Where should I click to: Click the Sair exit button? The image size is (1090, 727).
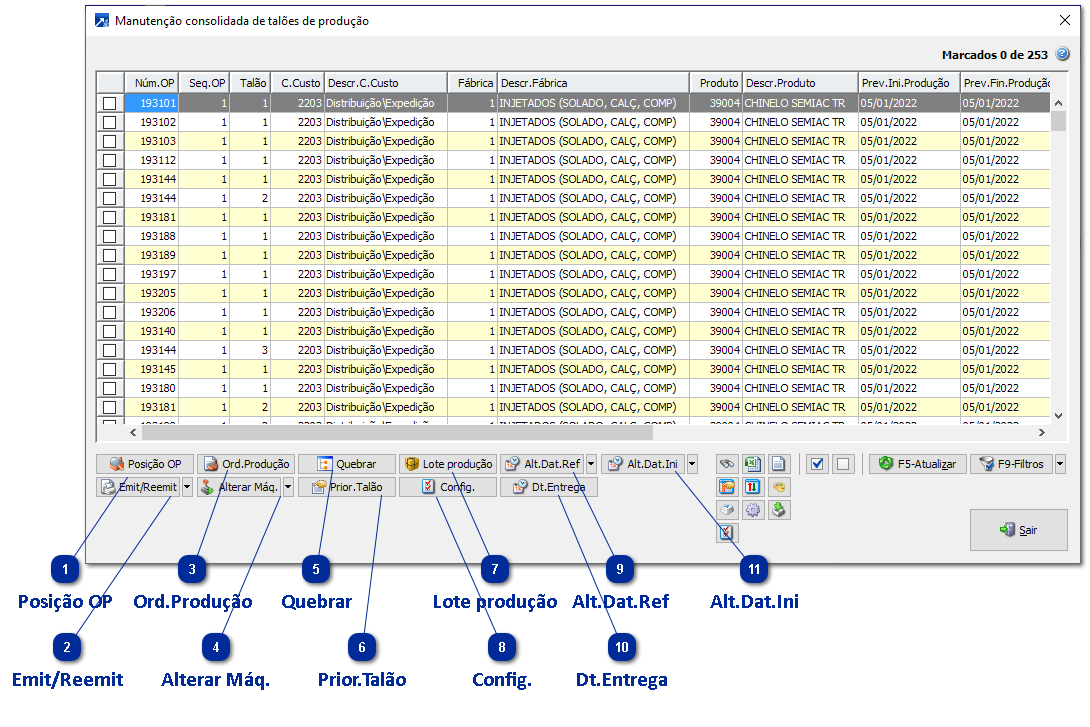point(1018,530)
